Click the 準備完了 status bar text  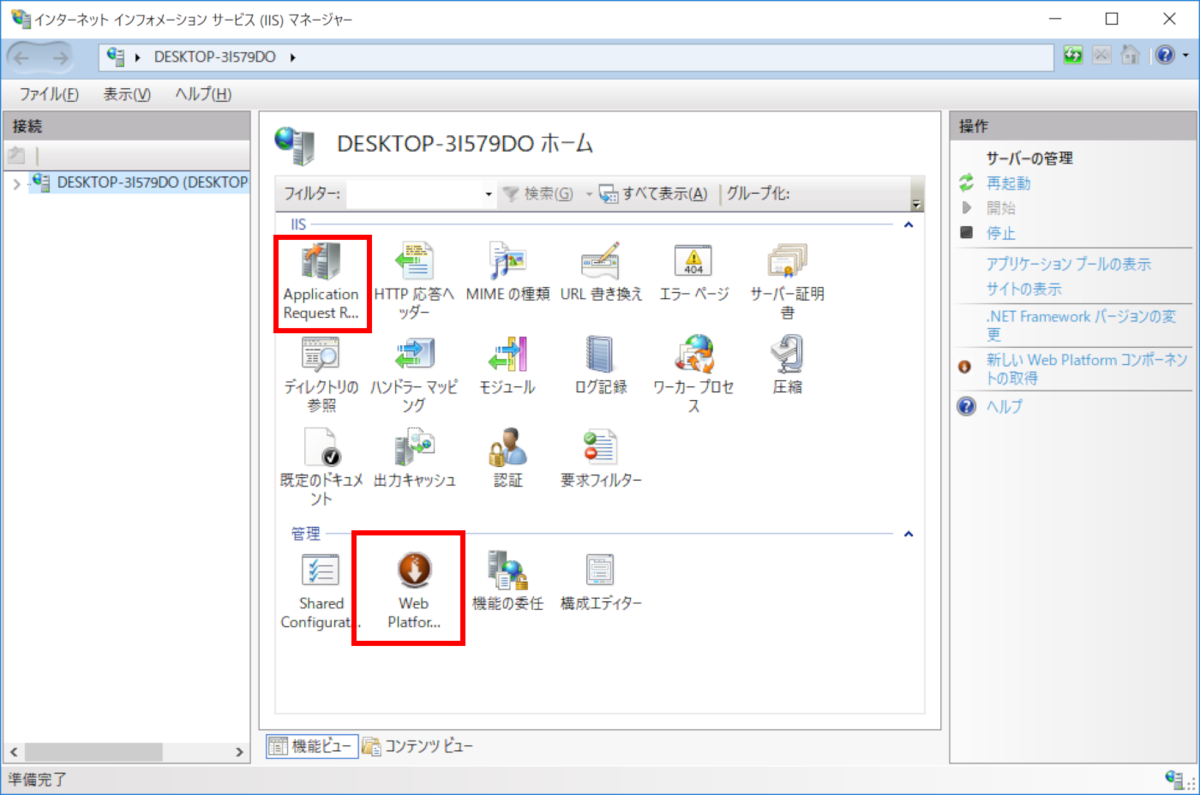(38, 779)
